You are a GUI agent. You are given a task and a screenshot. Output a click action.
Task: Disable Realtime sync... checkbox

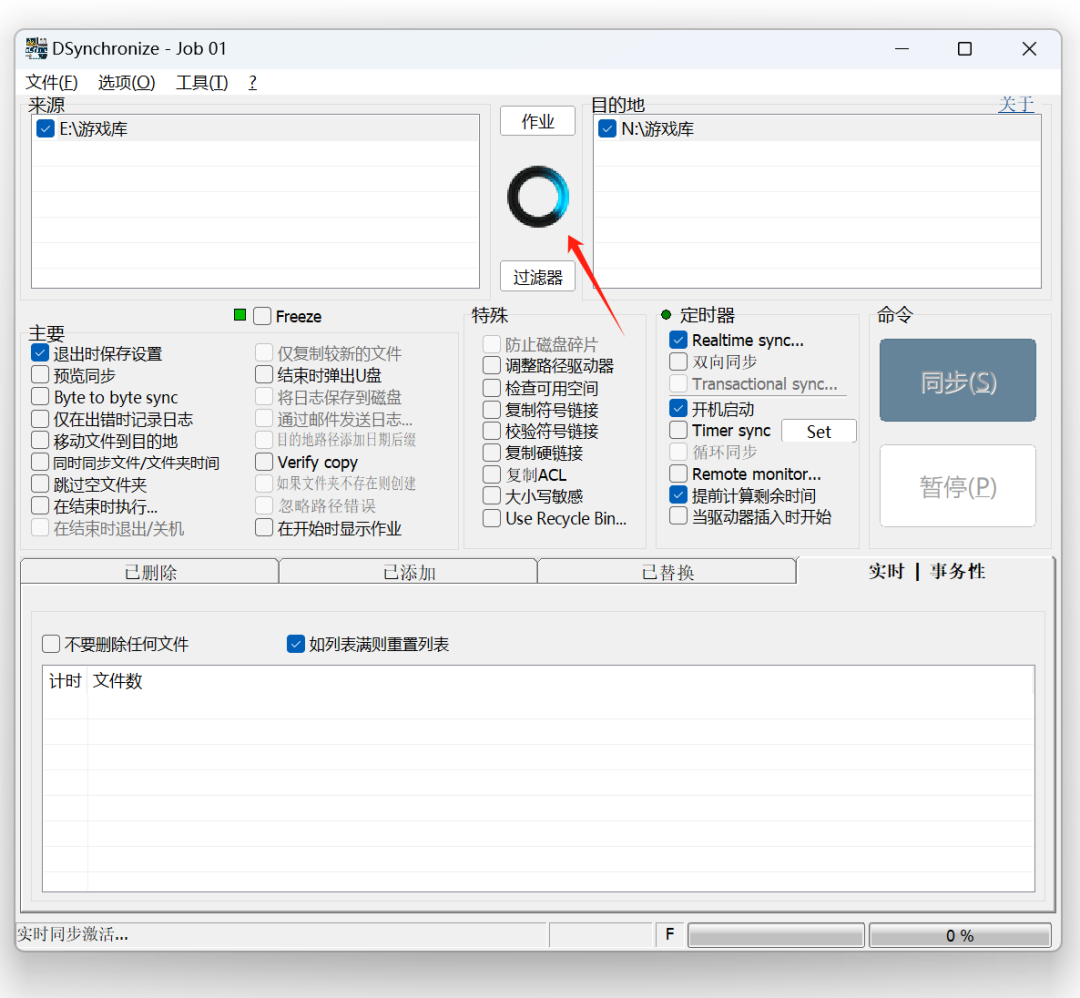678,340
